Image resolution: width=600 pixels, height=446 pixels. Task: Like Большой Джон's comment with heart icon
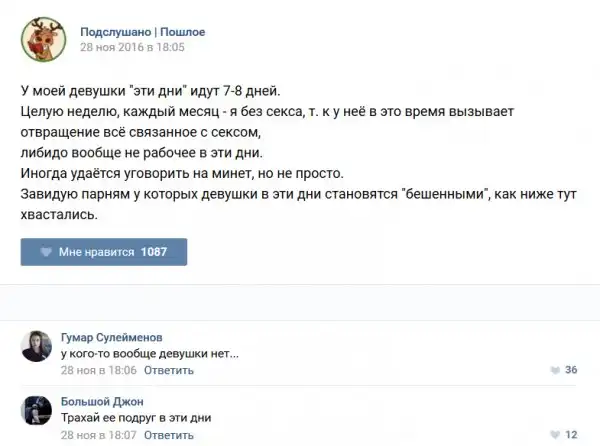click(555, 435)
